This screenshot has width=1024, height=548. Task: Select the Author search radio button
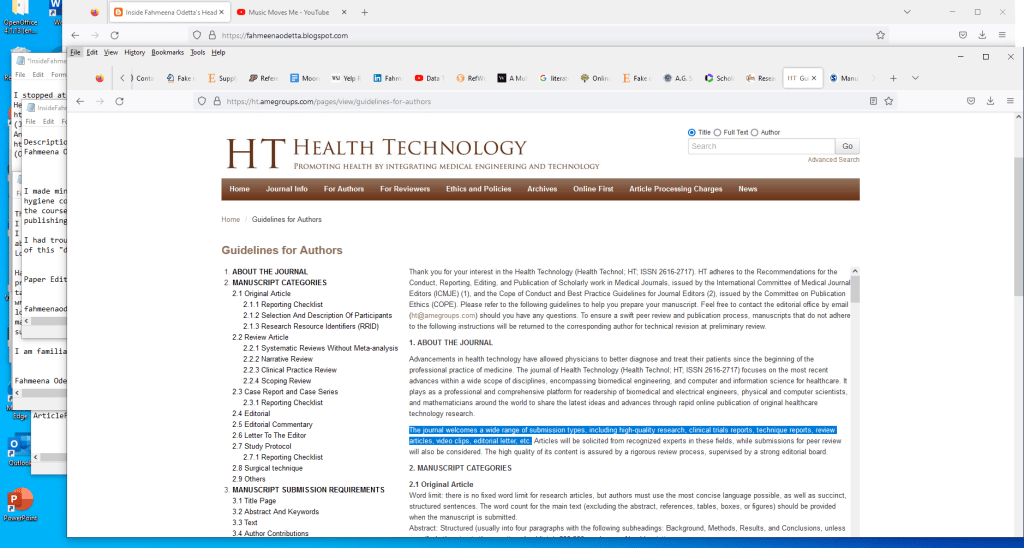point(754,133)
